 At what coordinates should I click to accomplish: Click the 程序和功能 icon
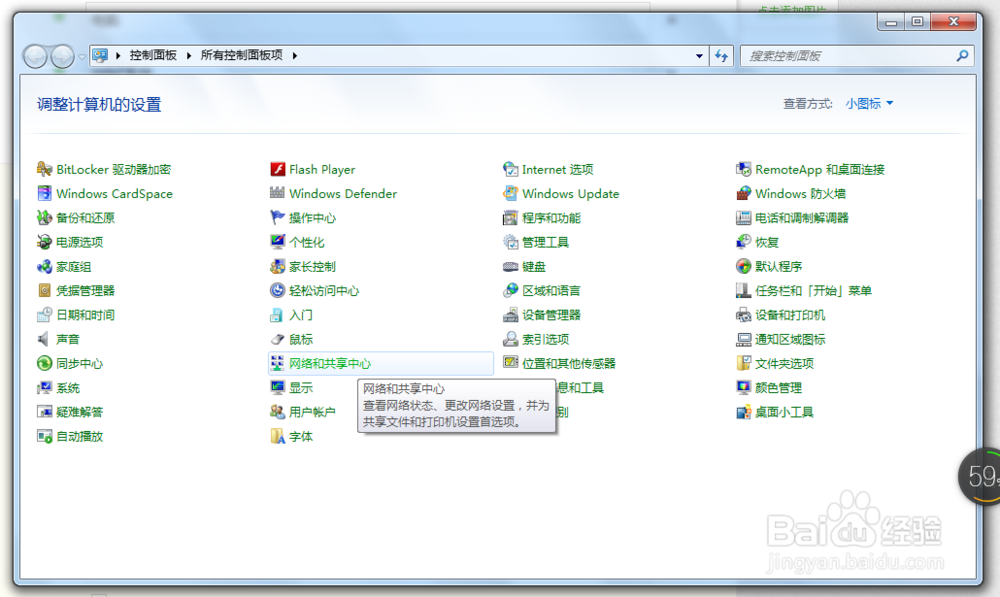pos(510,217)
